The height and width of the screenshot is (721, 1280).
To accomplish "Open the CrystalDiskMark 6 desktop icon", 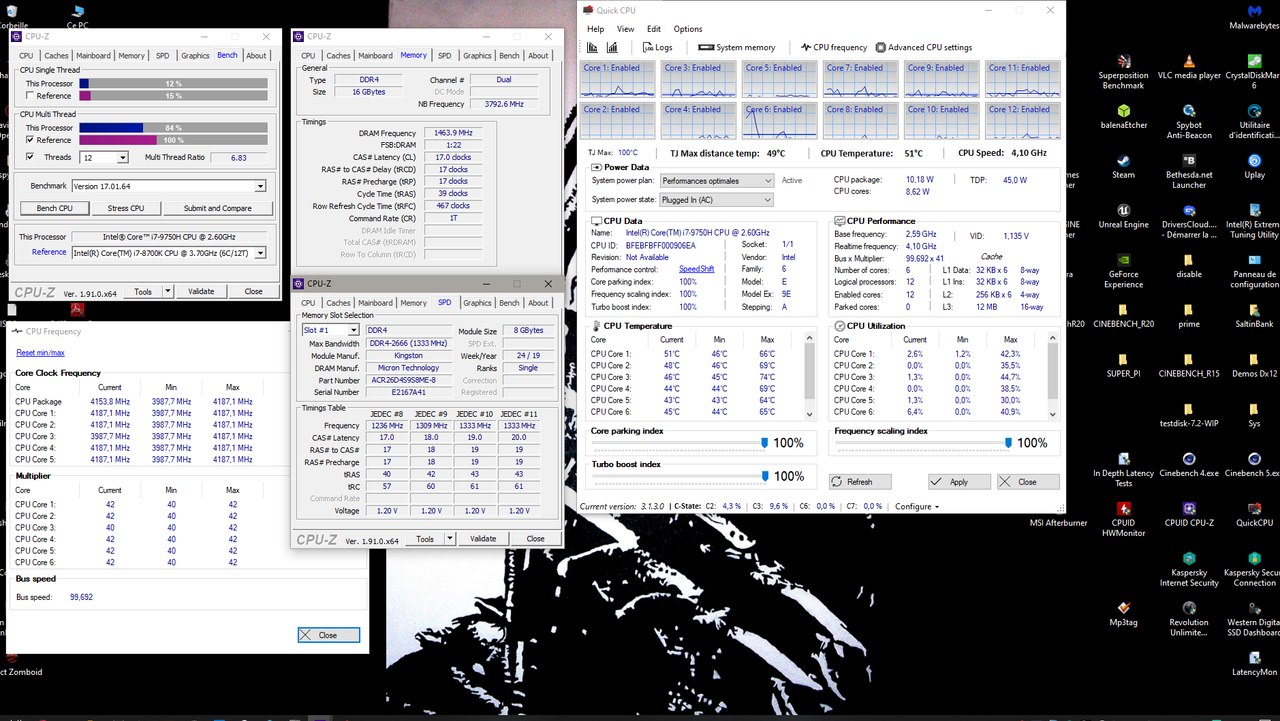I will click(1254, 73).
